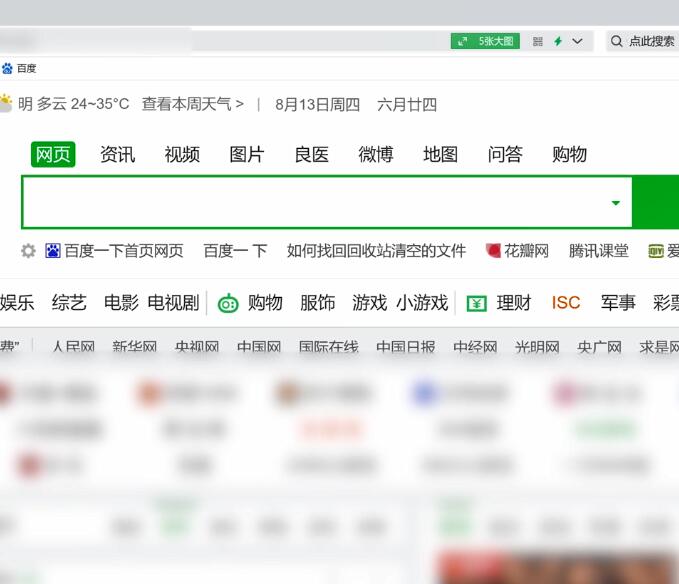This screenshot has width=679, height=584.
Task: Switch to the 良医 tab
Action: pos(311,155)
